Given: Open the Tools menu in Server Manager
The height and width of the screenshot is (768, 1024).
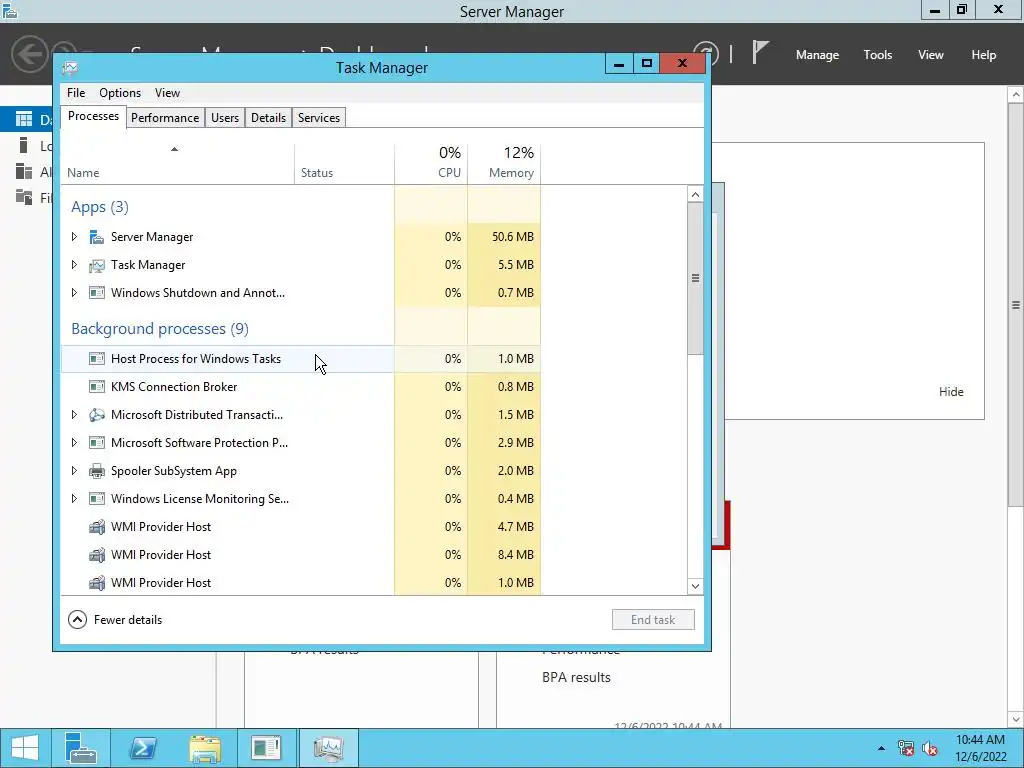Looking at the screenshot, I should coord(878,55).
